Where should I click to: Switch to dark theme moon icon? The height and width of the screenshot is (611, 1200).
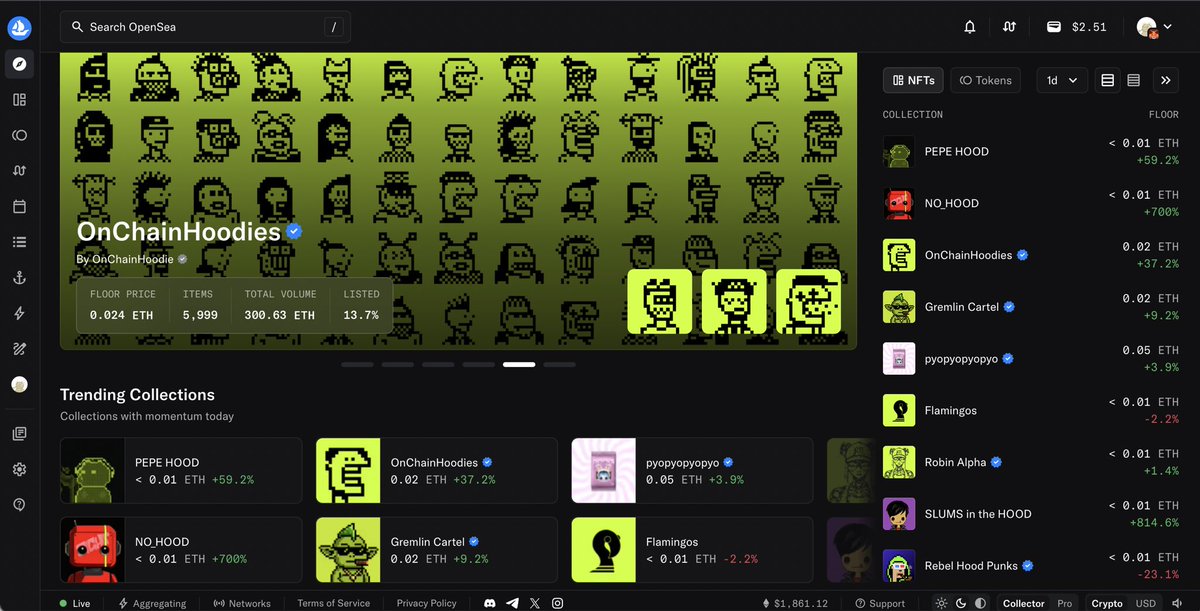(961, 603)
